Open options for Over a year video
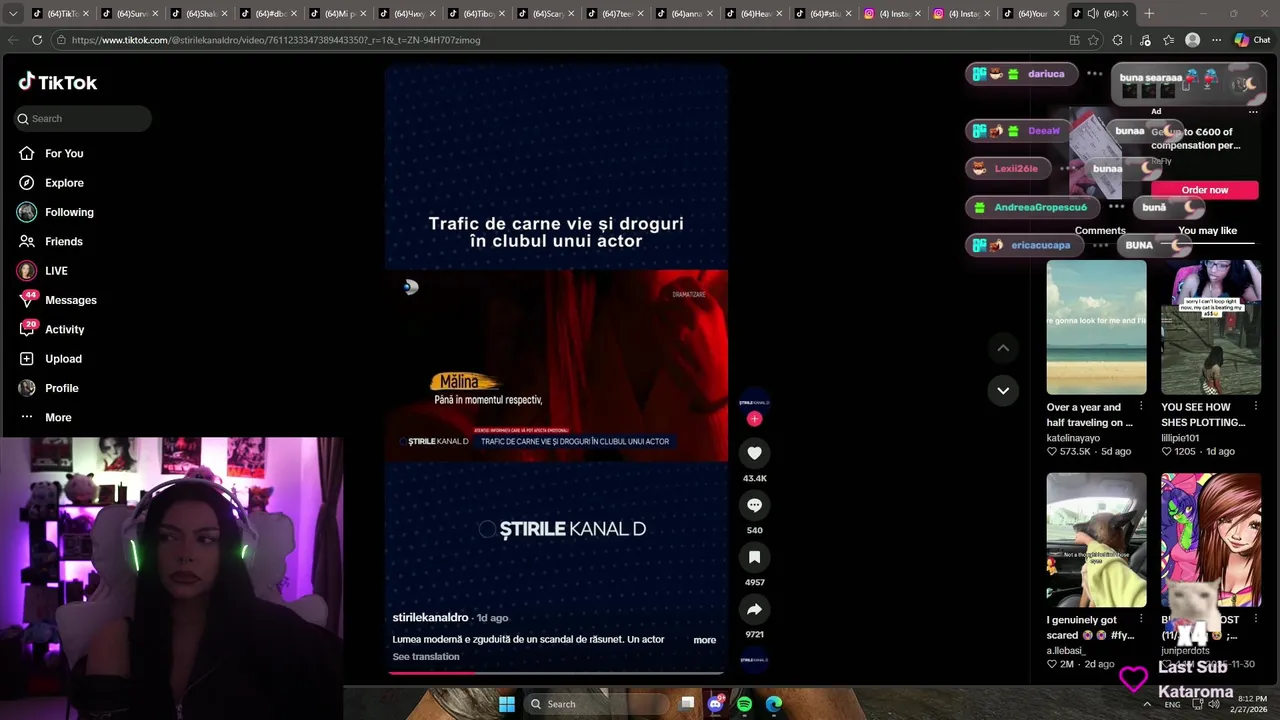The height and width of the screenshot is (720, 1280). pos(1141,408)
